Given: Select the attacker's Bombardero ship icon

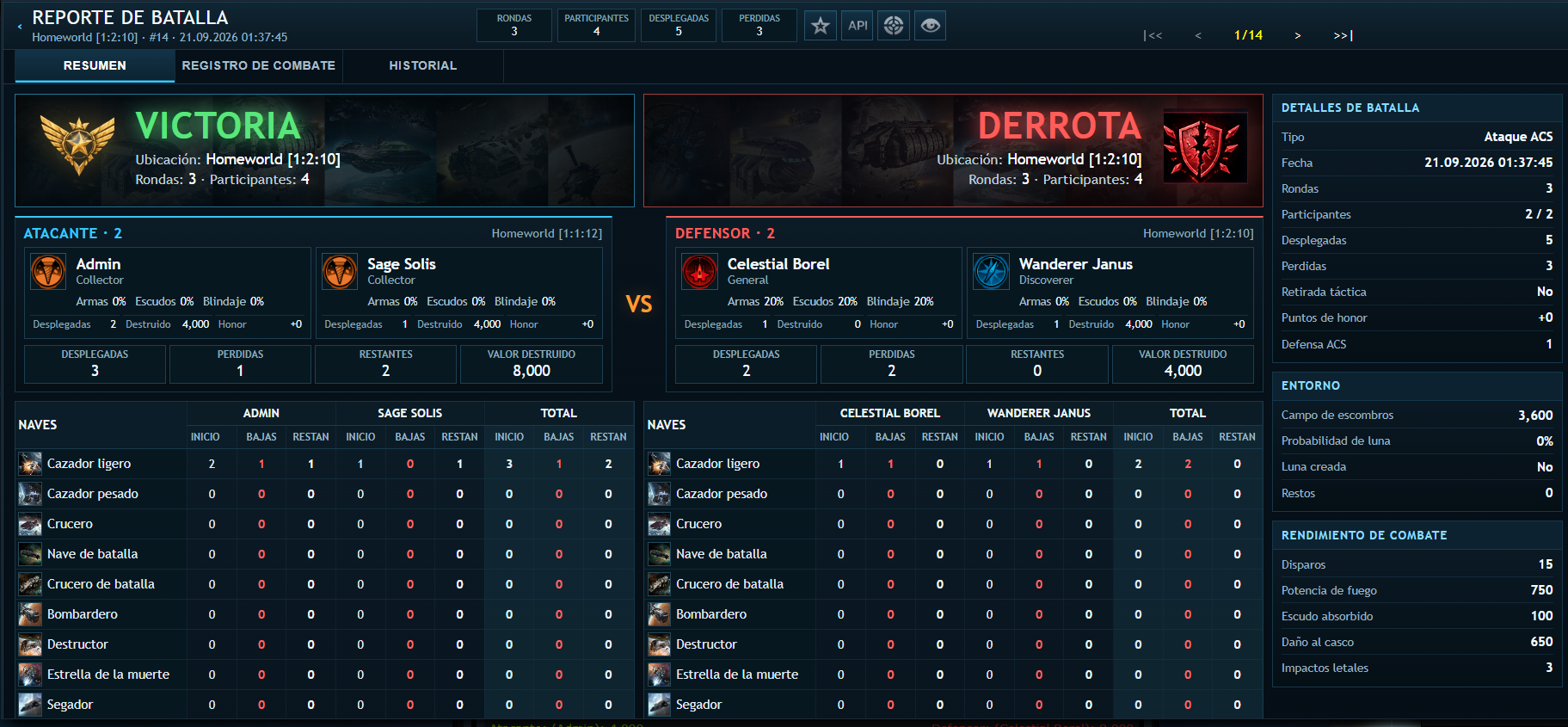Looking at the screenshot, I should coord(30,614).
